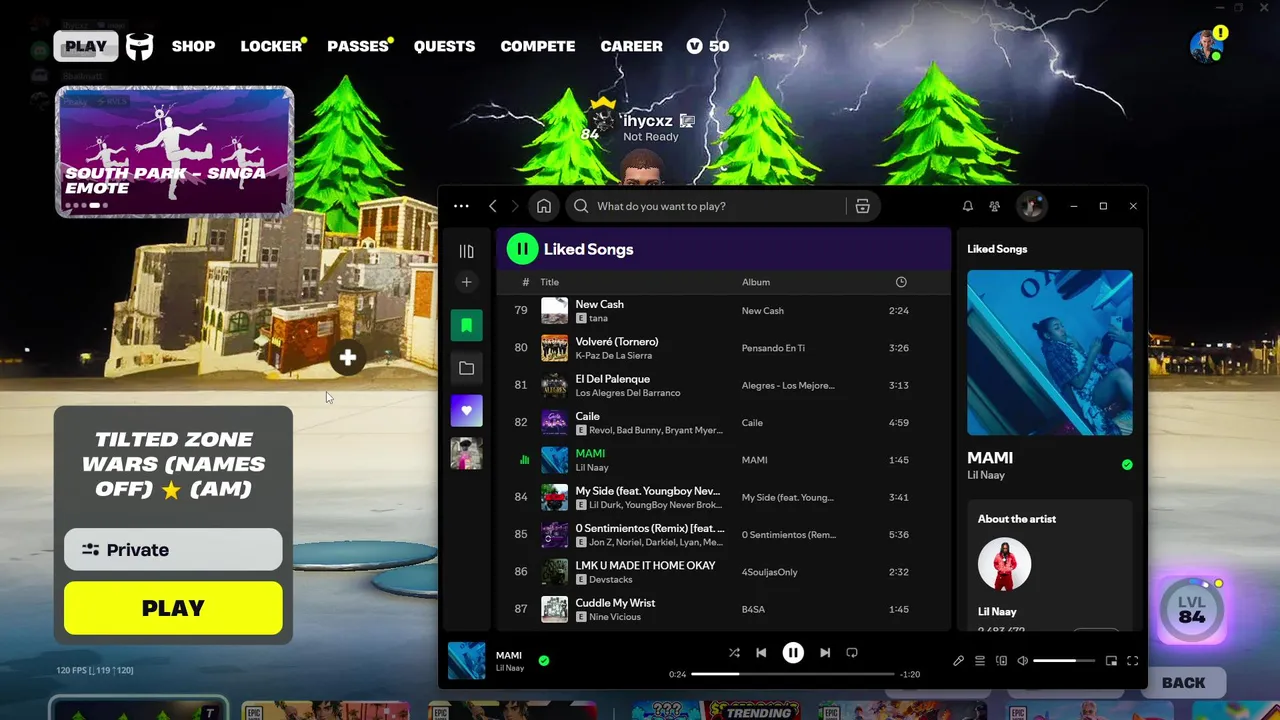Open the folder in Spotify sidebar
The width and height of the screenshot is (1280, 720).
(466, 368)
